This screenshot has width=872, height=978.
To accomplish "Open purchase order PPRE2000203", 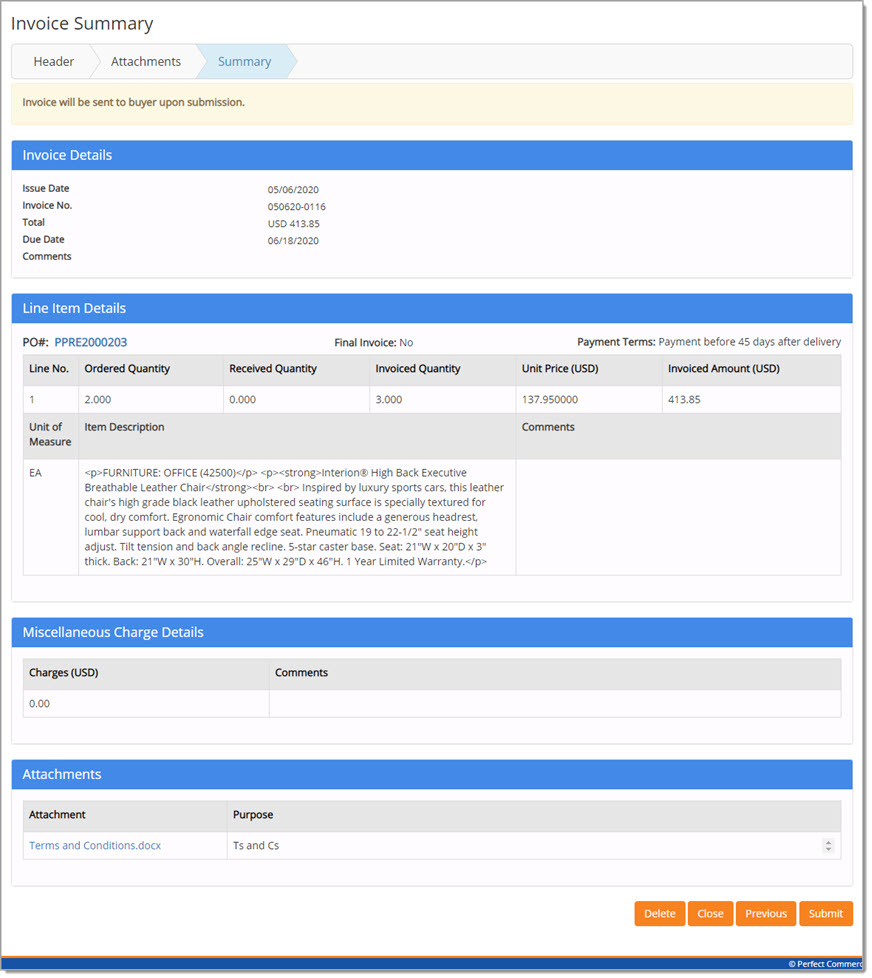I will click(89, 342).
